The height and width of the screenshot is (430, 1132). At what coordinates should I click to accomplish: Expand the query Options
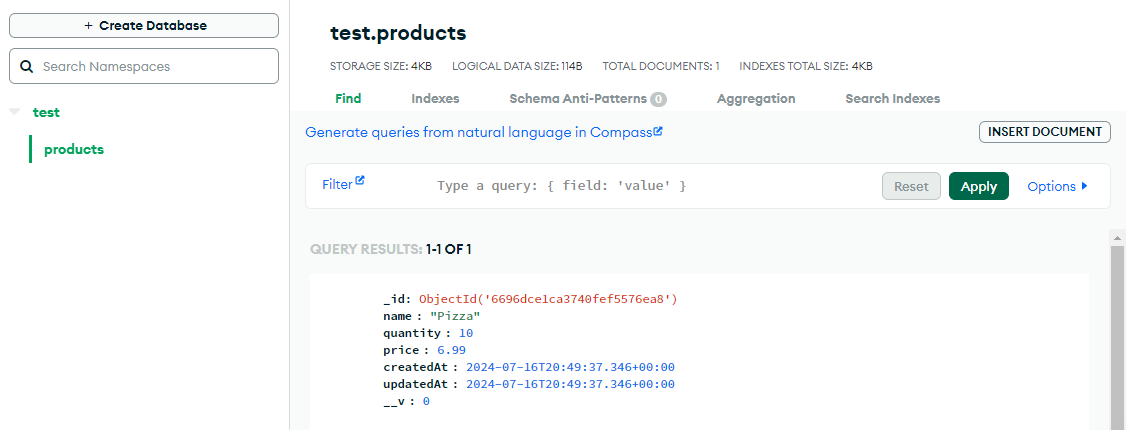pos(1057,186)
